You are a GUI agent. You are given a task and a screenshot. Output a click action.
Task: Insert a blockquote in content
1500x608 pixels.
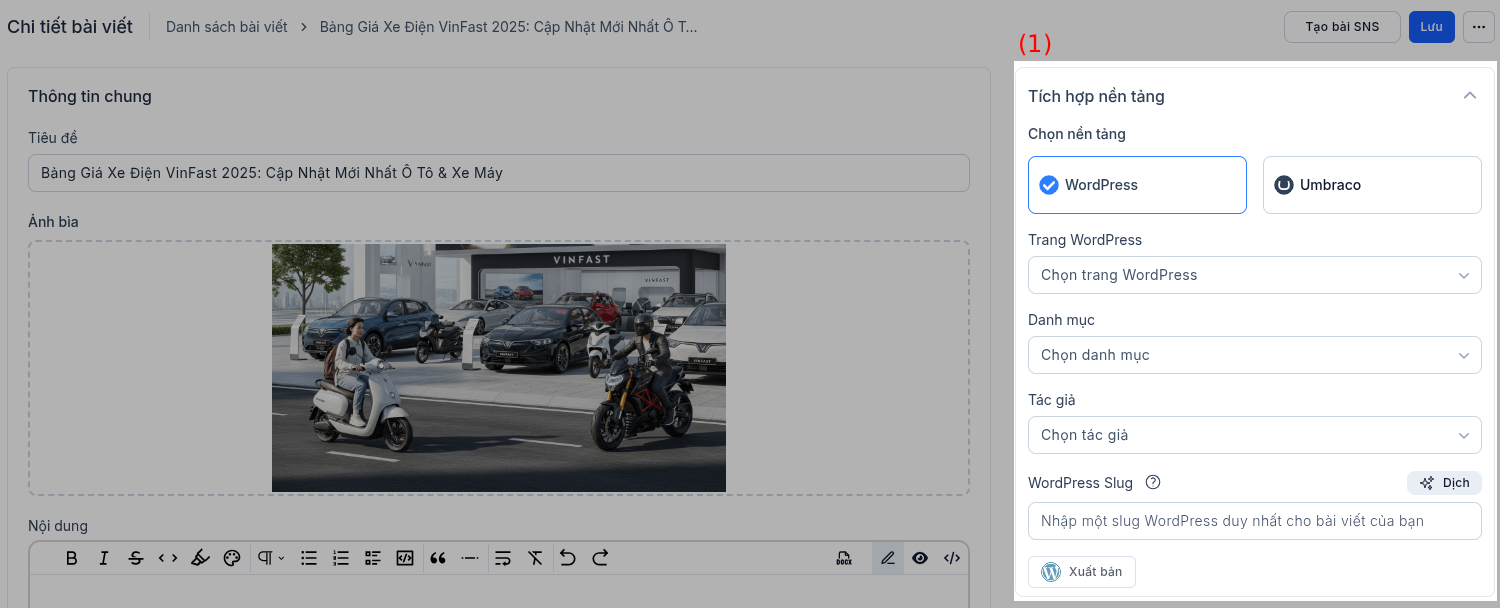437,558
